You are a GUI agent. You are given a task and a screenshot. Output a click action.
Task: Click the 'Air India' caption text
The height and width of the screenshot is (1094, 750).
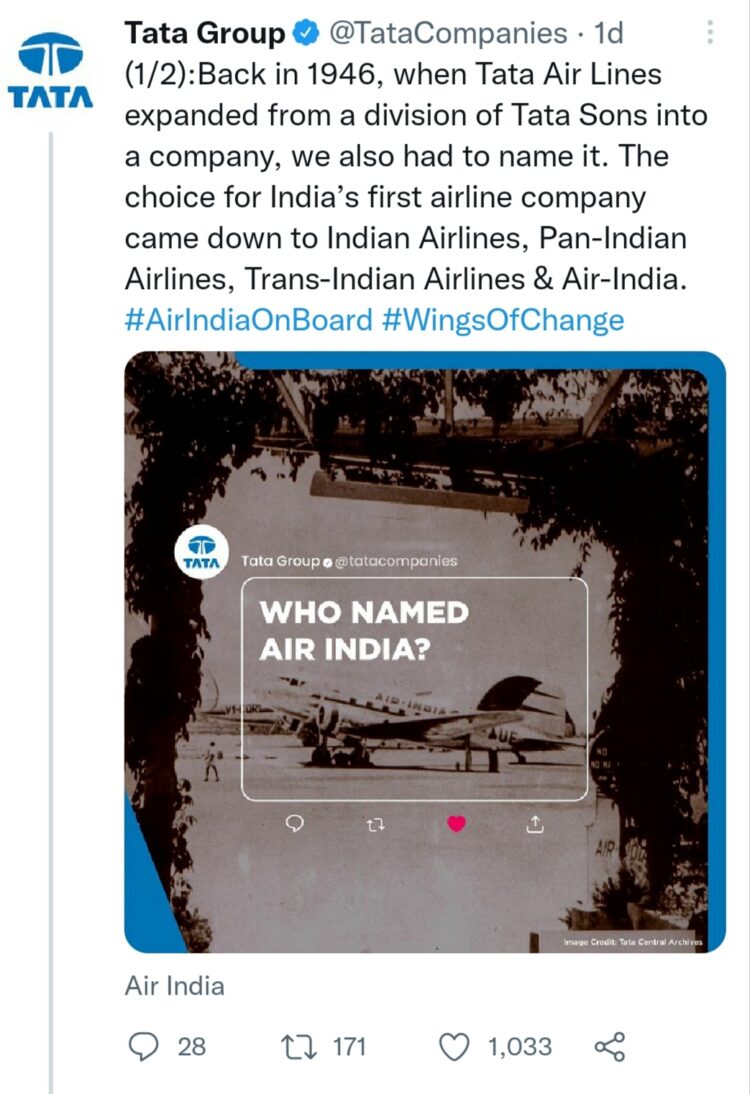click(x=176, y=986)
